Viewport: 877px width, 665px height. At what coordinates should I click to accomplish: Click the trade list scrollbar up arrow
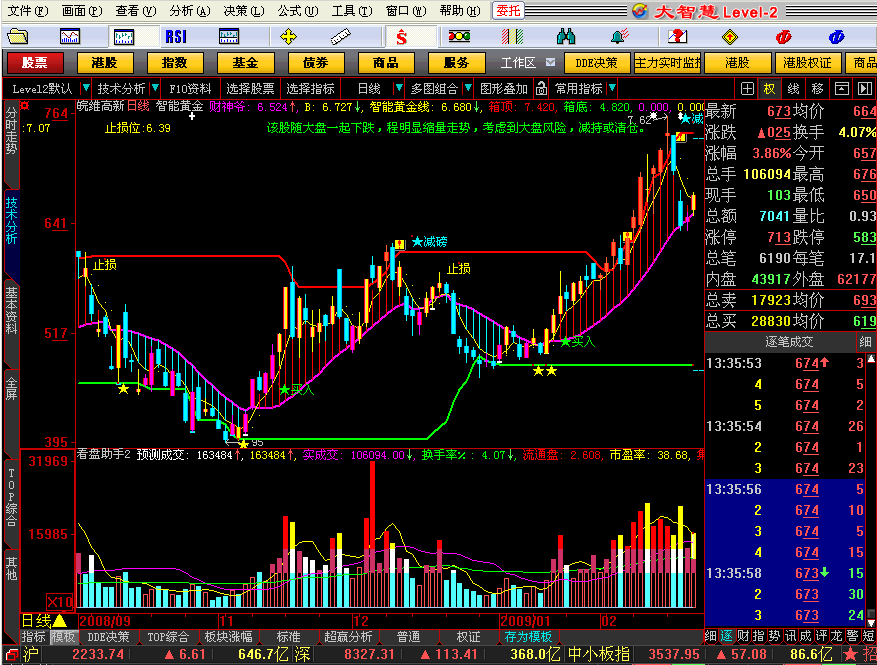871,358
